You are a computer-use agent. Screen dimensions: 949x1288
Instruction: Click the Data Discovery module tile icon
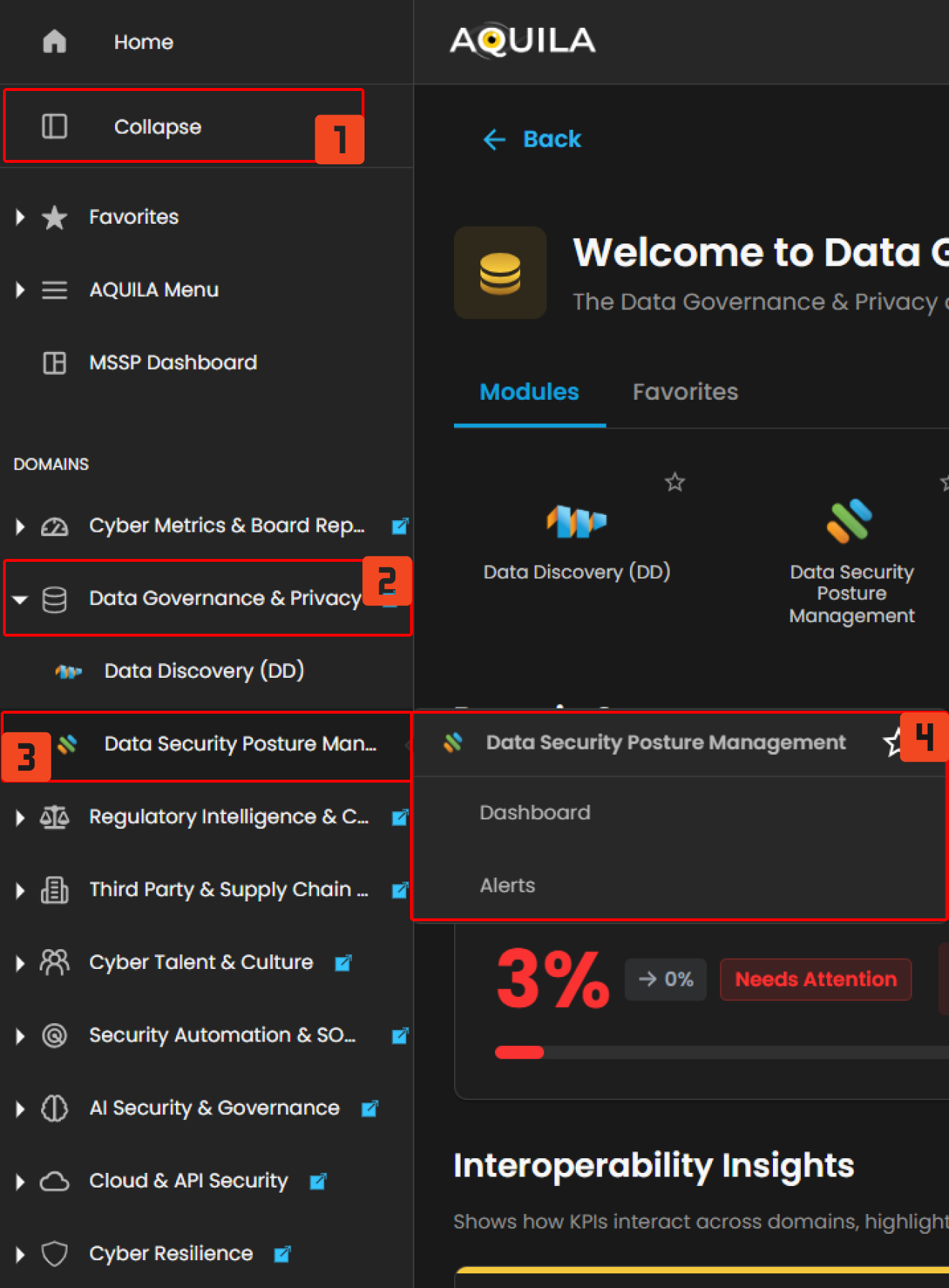tap(576, 522)
